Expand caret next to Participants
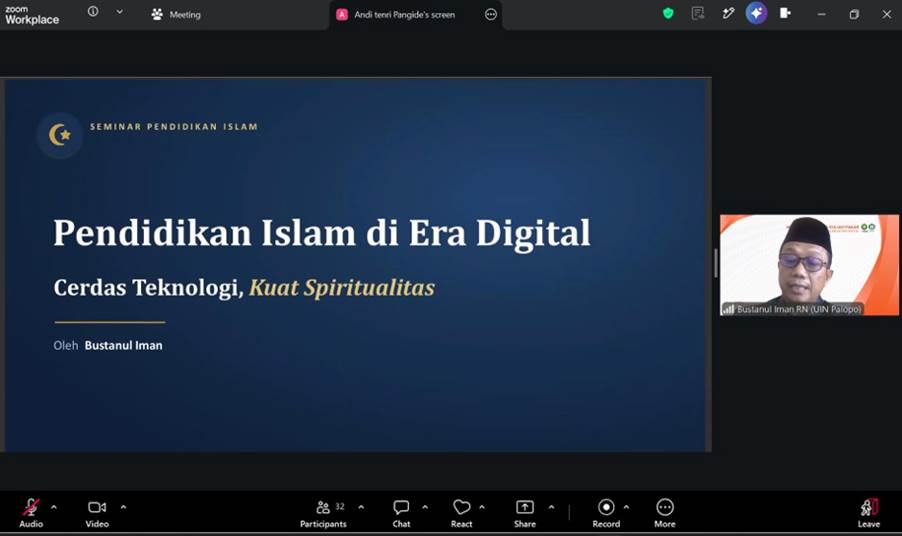This screenshot has height=536, width=902. (361, 507)
